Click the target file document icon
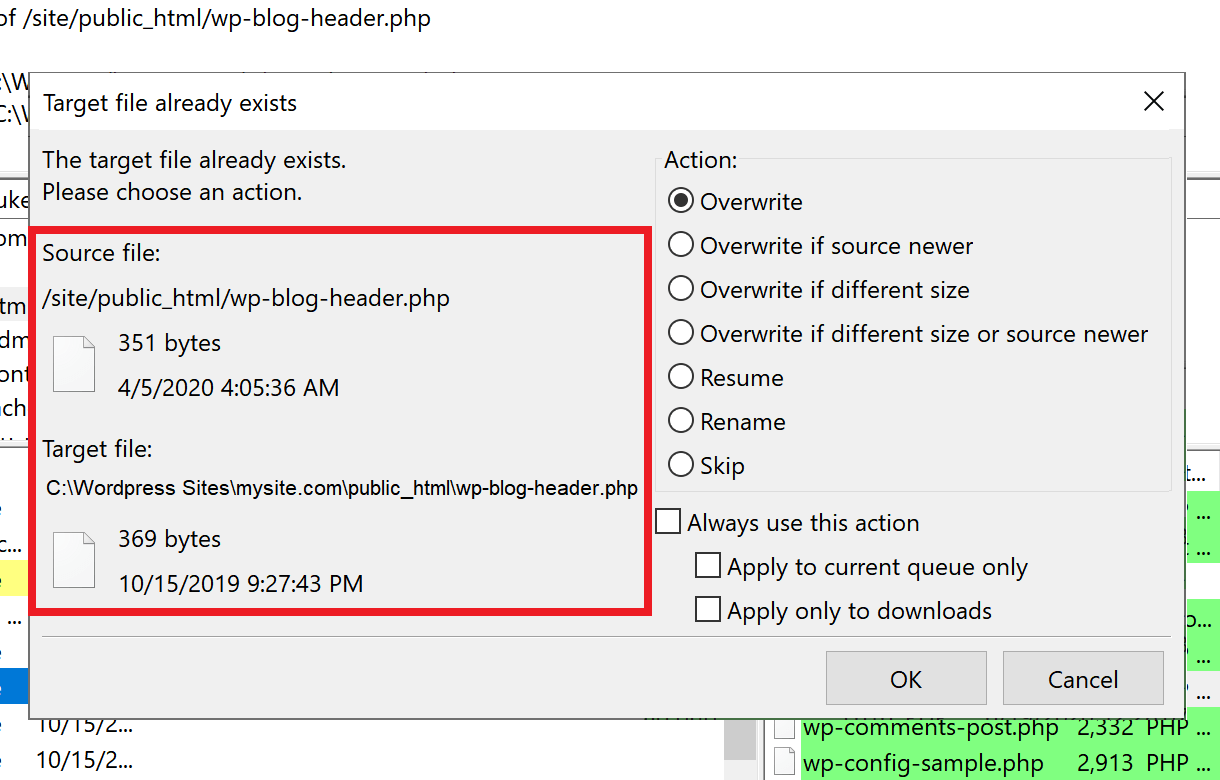 coord(74,560)
